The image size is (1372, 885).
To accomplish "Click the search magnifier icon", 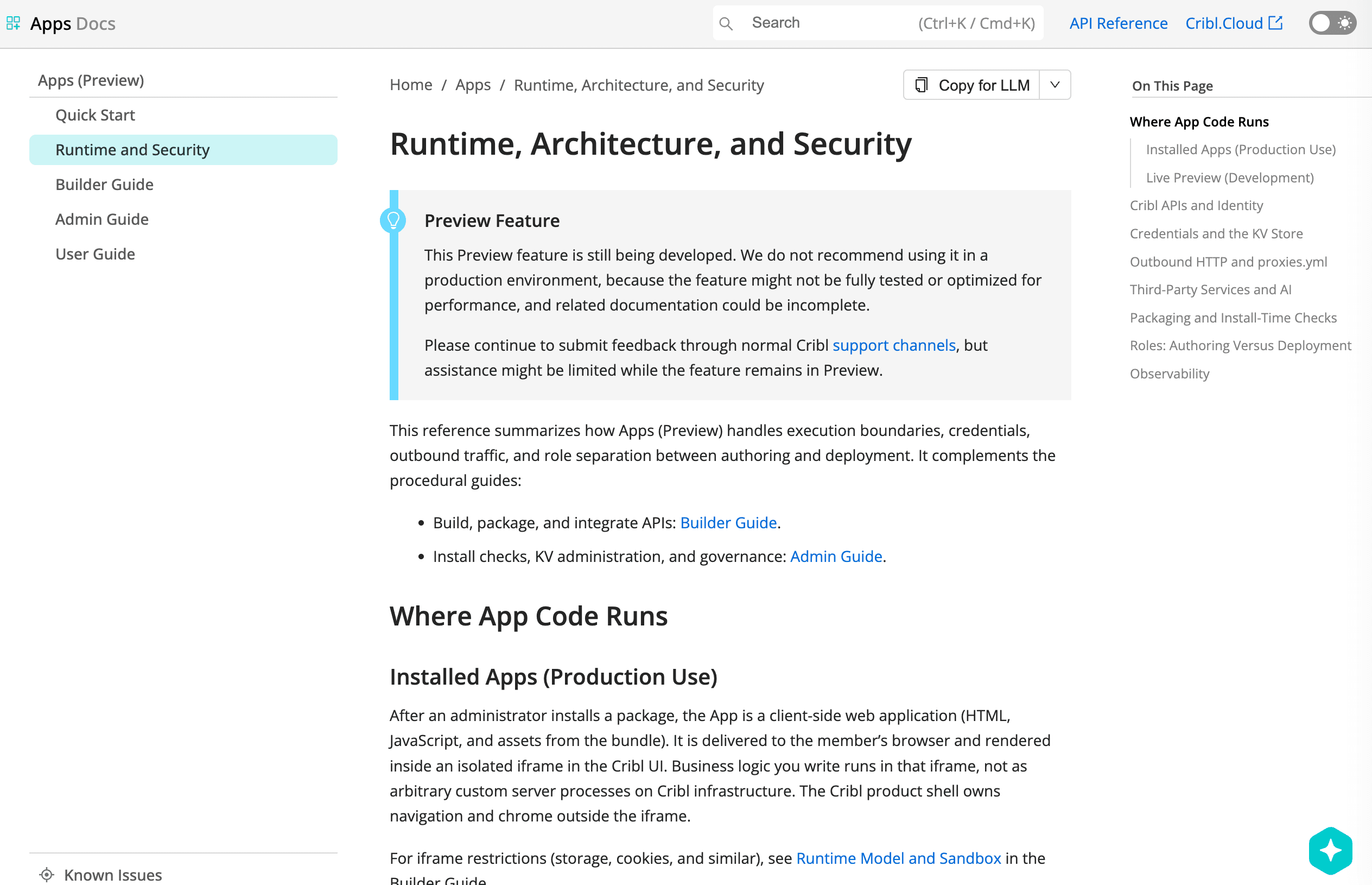I will pyautogui.click(x=726, y=23).
